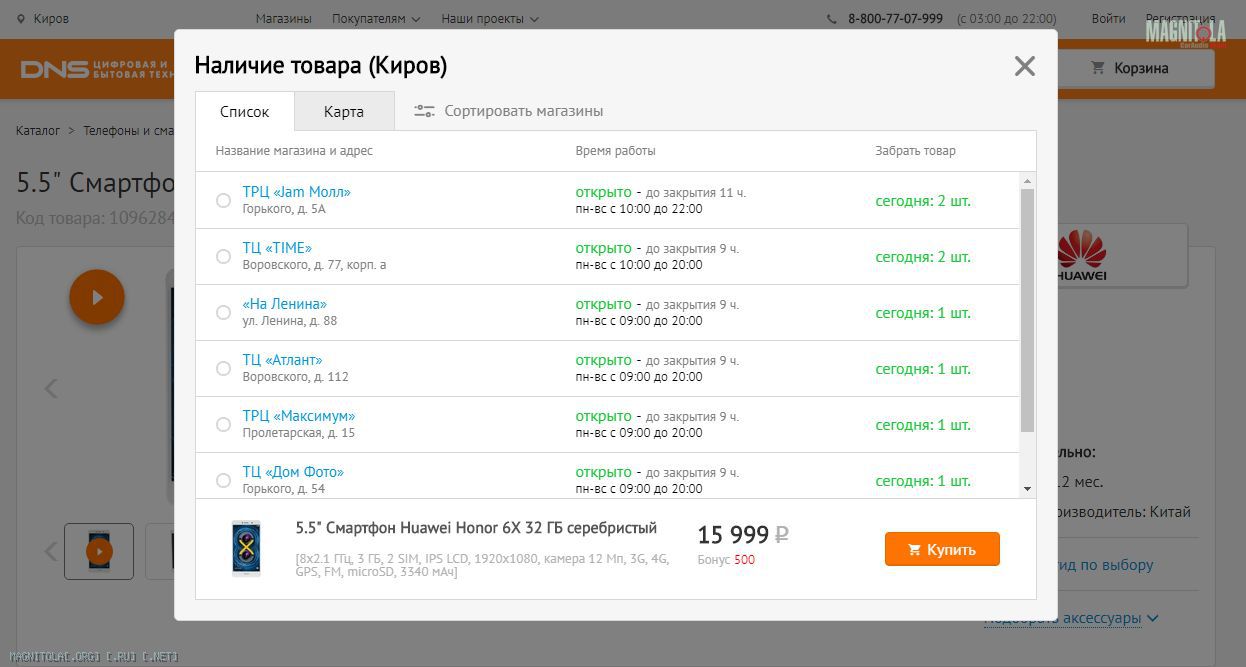The image size is (1246, 667).
Task: Open ТЦ «Атлант» store link
Action: (x=282, y=360)
